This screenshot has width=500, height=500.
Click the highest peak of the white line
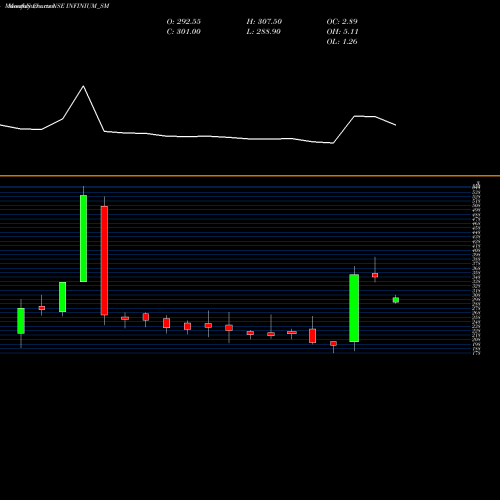click(83, 86)
